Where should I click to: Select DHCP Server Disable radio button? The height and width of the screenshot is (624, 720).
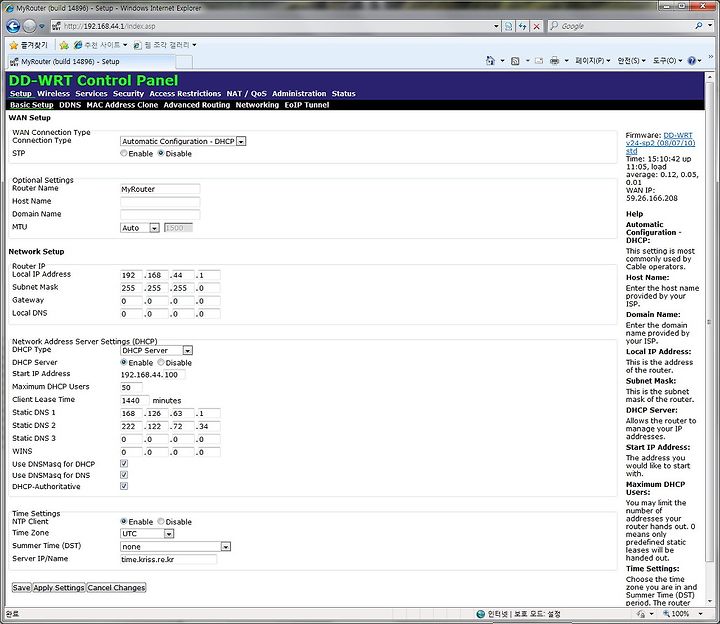(161, 362)
